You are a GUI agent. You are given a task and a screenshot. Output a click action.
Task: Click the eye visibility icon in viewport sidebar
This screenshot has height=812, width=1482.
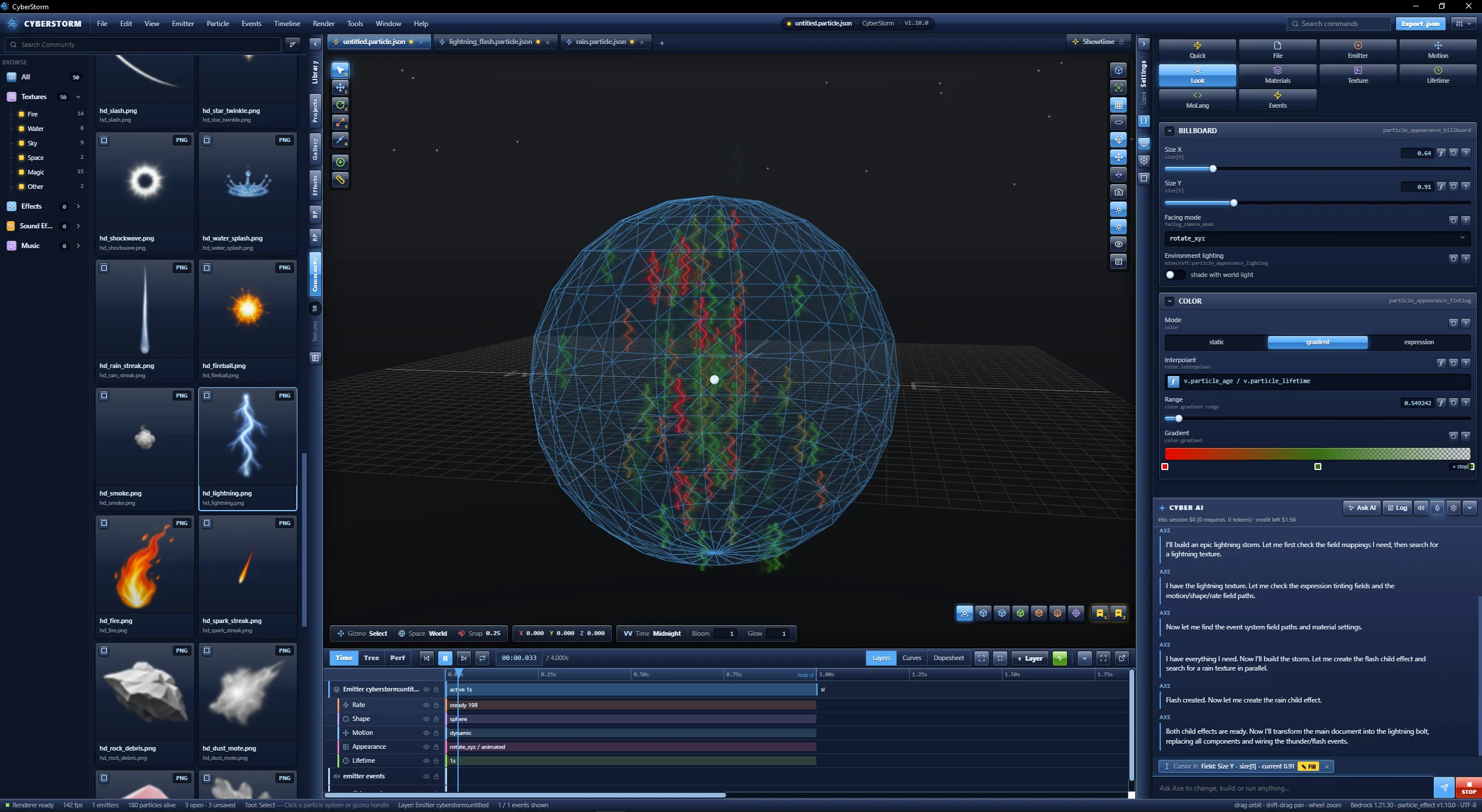tap(1118, 244)
